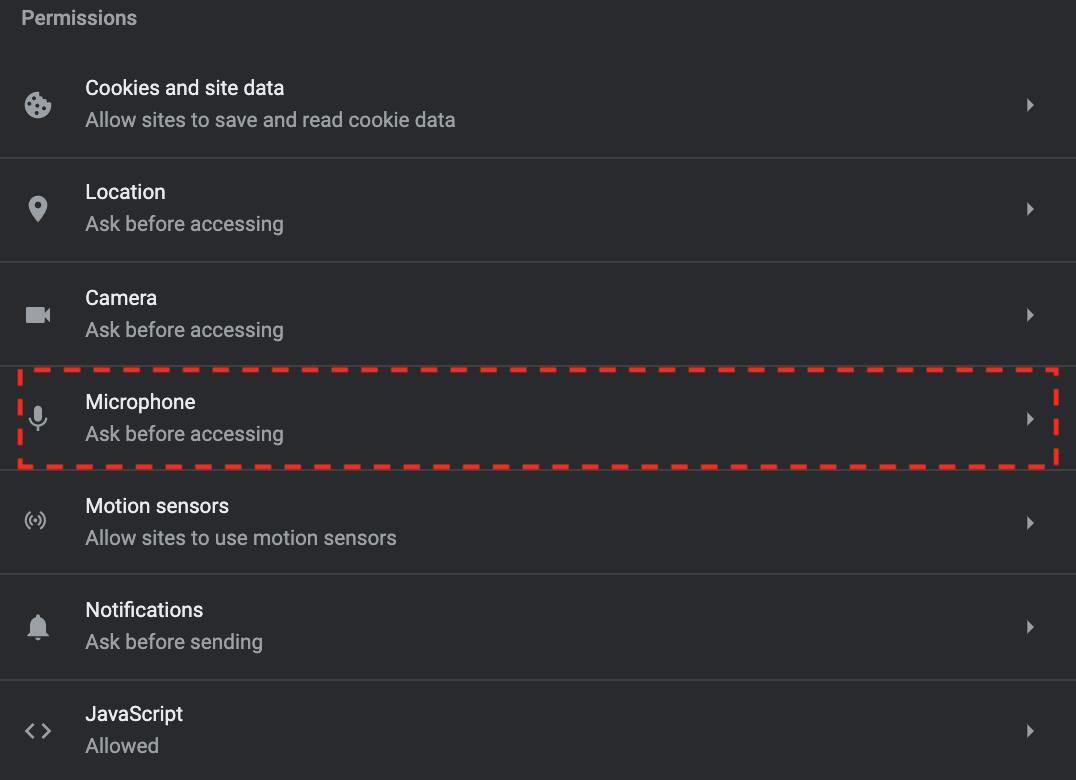Open Microphone permission title

pyautogui.click(x=140, y=402)
